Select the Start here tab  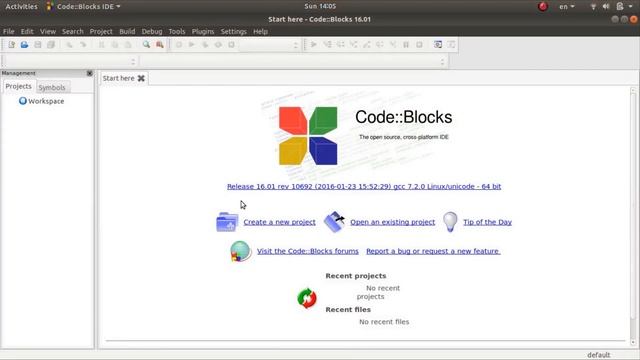[x=118, y=78]
